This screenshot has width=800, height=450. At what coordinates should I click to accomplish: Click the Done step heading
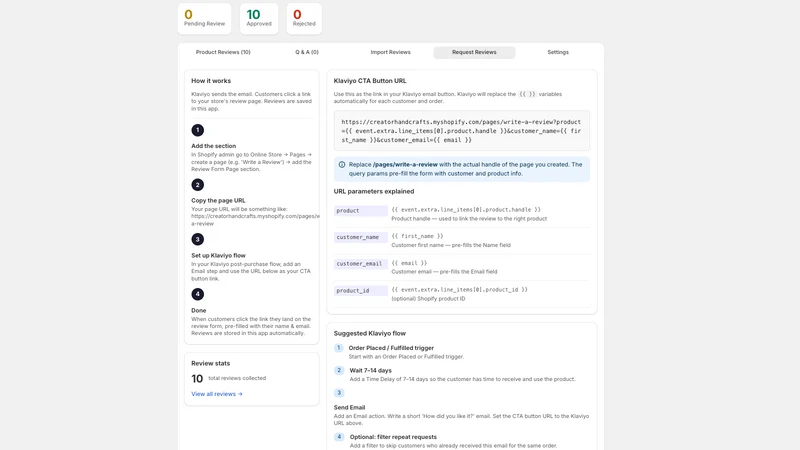click(198, 310)
